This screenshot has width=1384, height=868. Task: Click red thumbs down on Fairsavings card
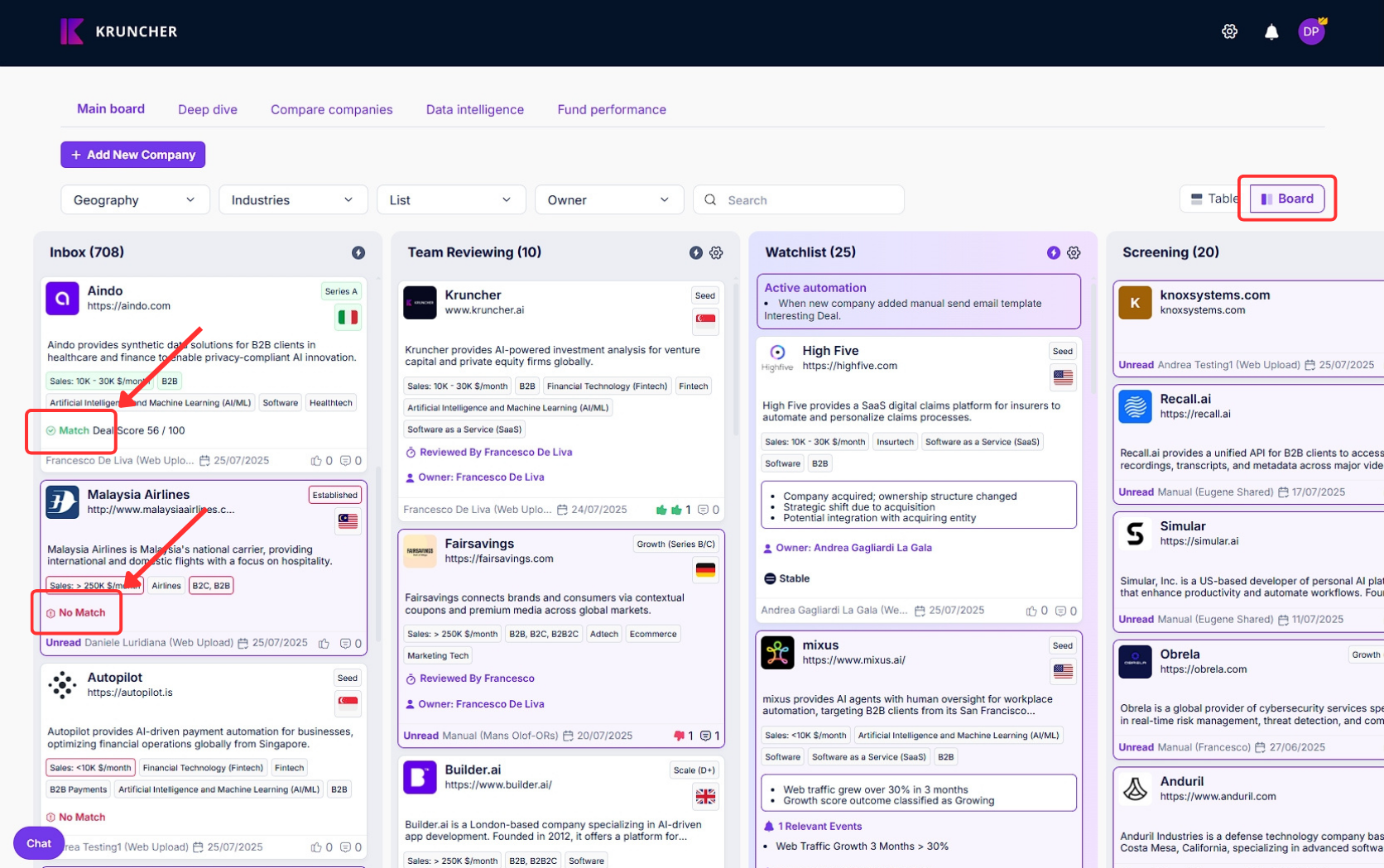(679, 736)
